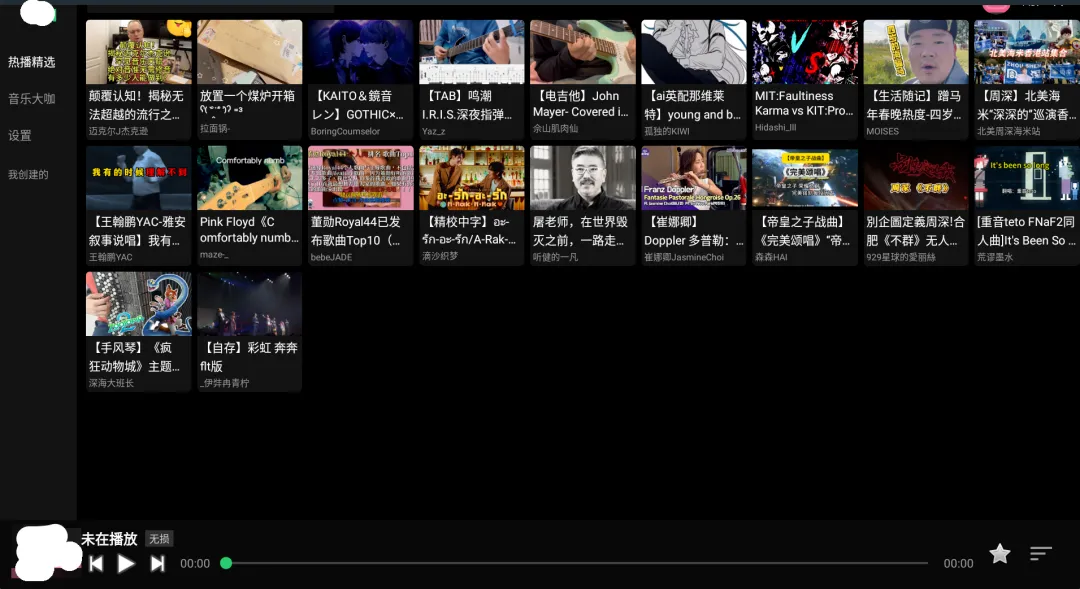Open the 热播精选 sidebar tab

(32, 62)
